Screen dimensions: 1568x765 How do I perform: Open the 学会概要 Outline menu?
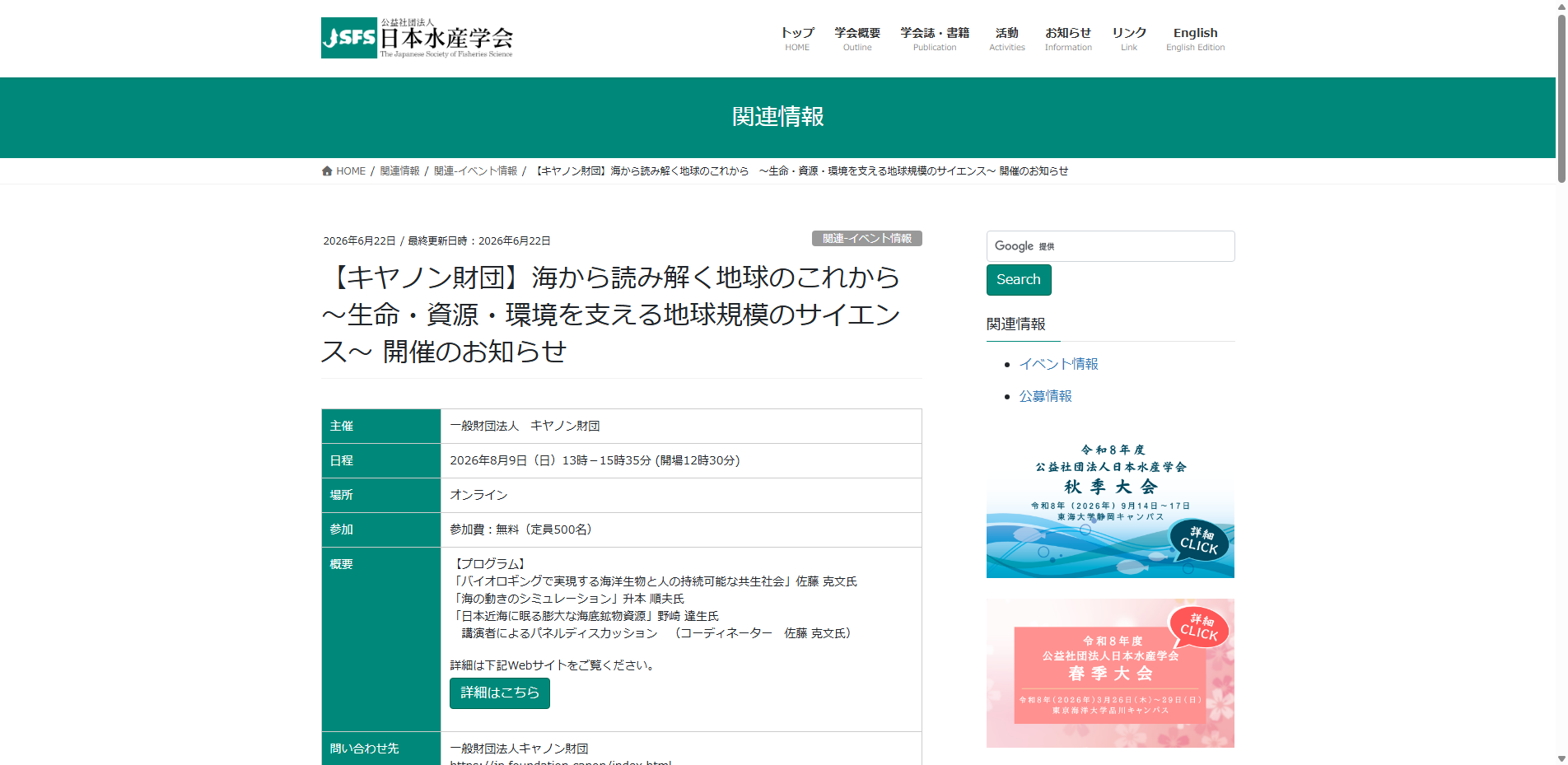point(857,39)
